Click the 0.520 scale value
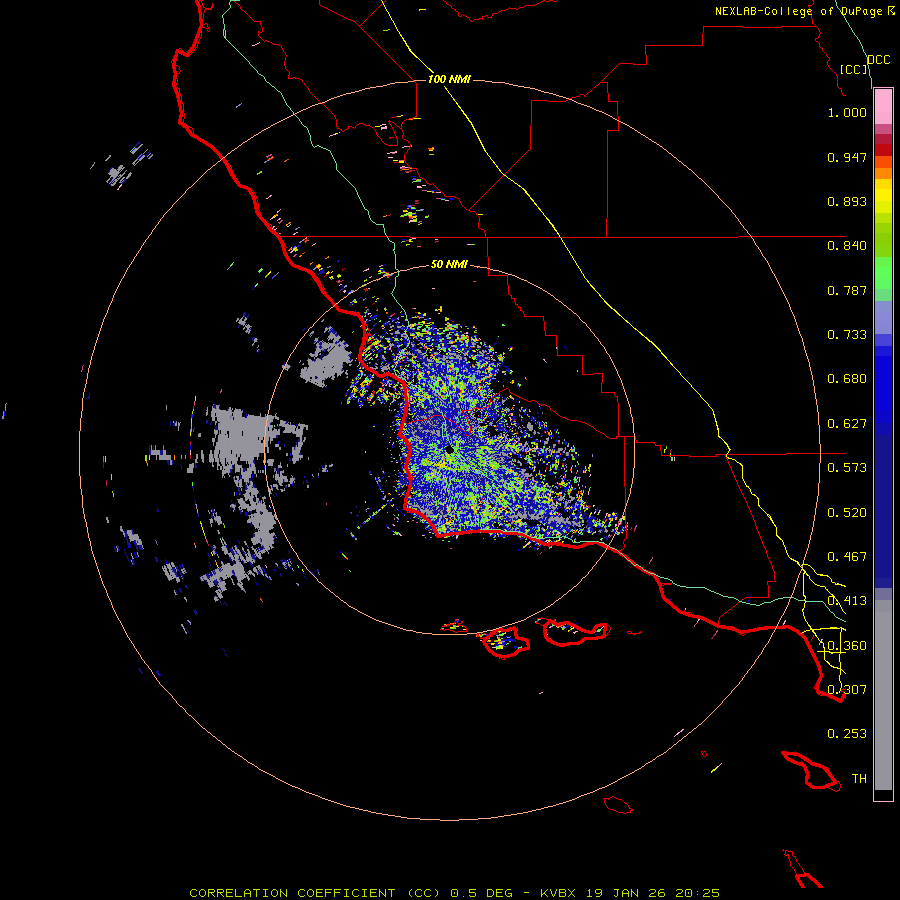The width and height of the screenshot is (900, 900). 847,513
